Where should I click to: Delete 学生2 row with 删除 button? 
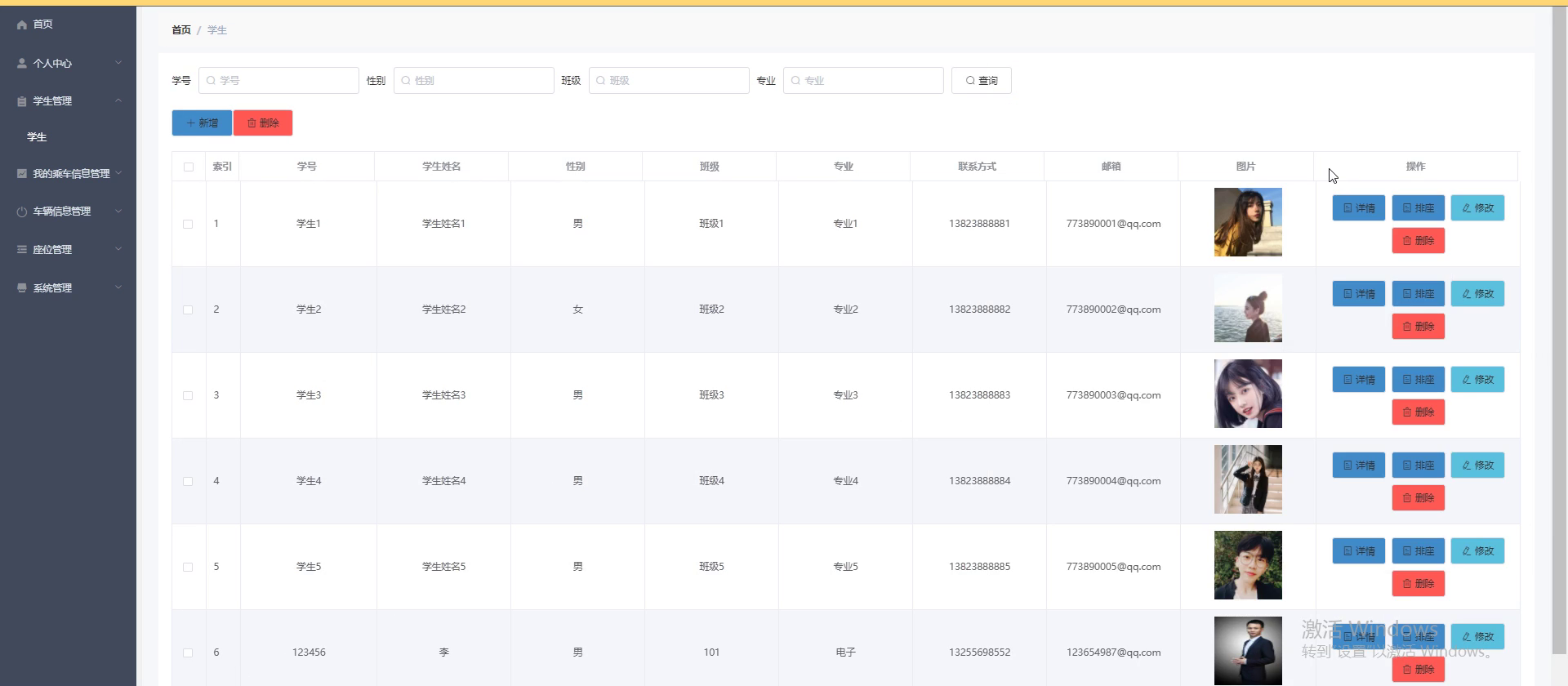click(x=1419, y=327)
